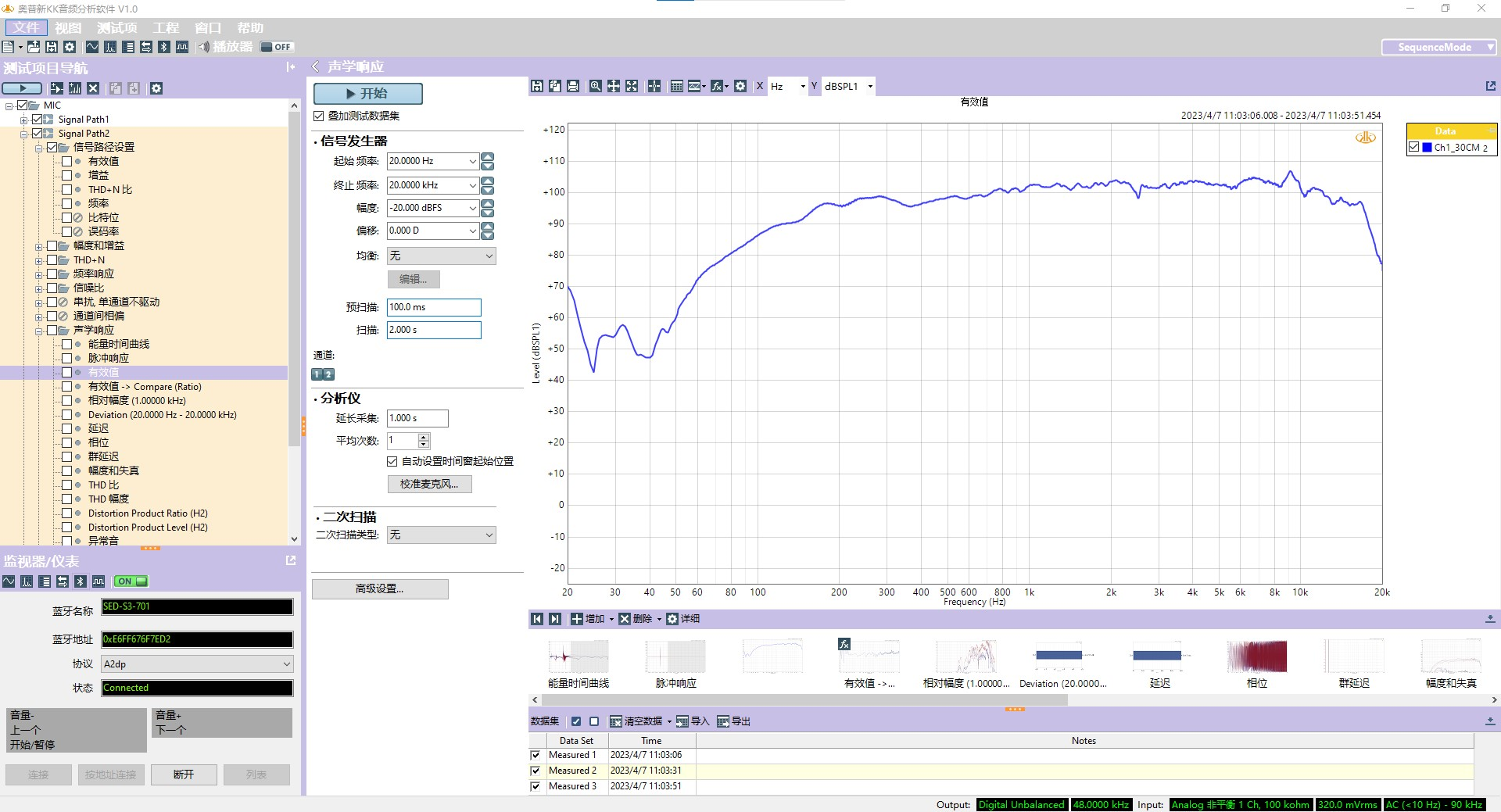Image resolution: width=1501 pixels, height=812 pixels.
Task: Uncheck 叠加测试数据集 checkbox
Action: point(318,116)
